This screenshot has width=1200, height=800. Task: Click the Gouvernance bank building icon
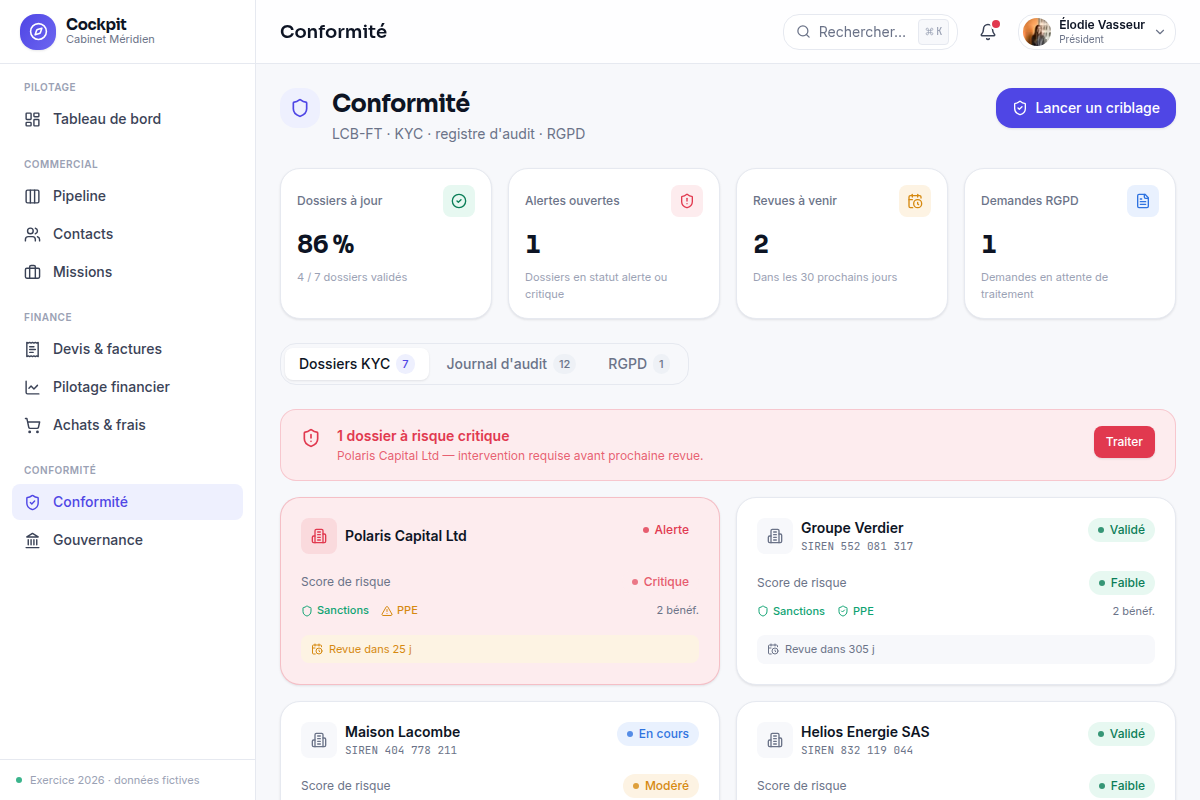tap(33, 540)
